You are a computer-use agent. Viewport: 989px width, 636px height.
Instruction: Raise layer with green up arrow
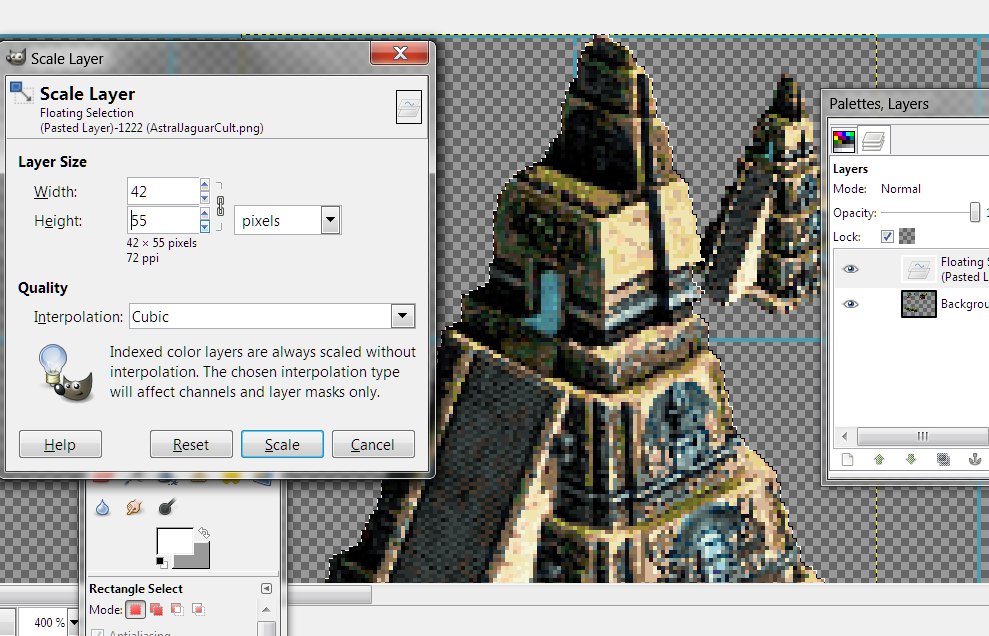click(x=879, y=460)
